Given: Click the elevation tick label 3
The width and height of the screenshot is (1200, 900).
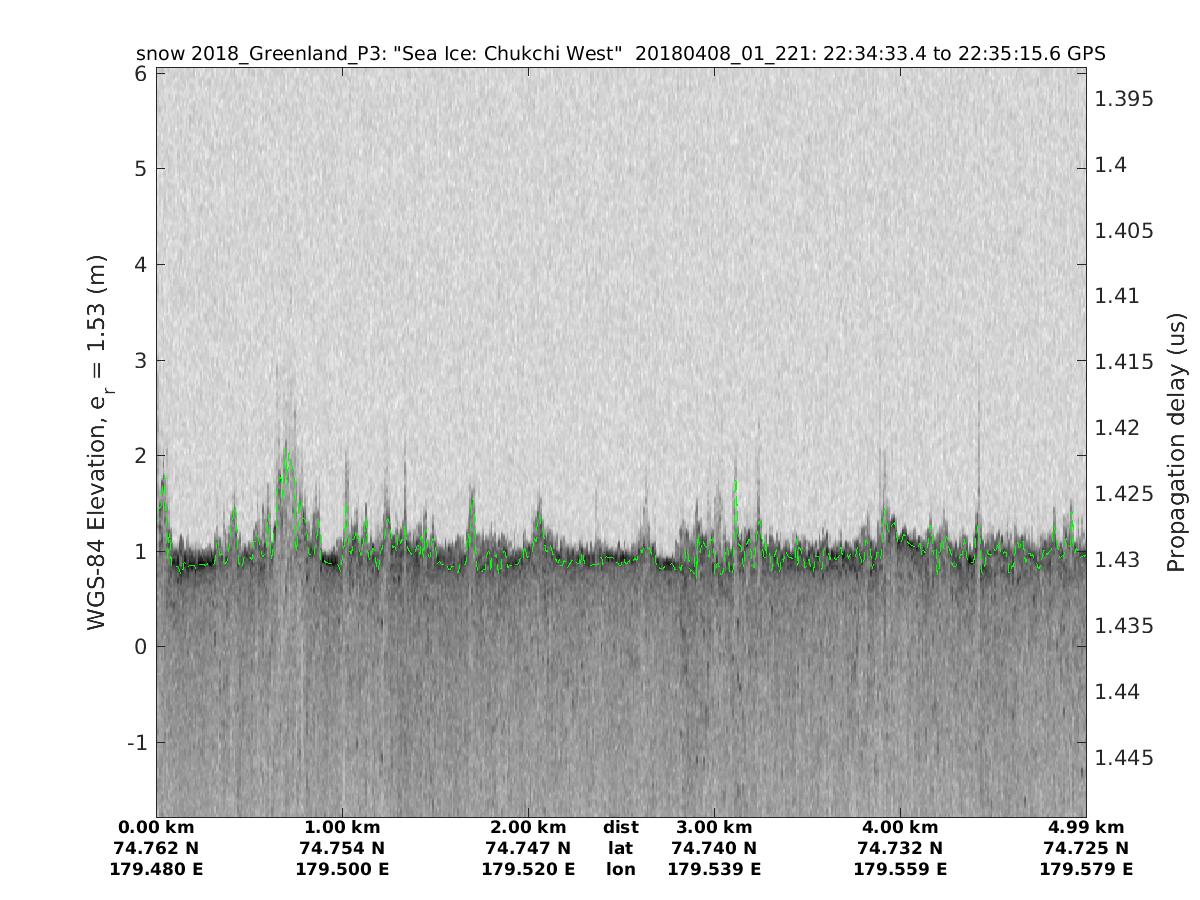Looking at the screenshot, I should [141, 360].
